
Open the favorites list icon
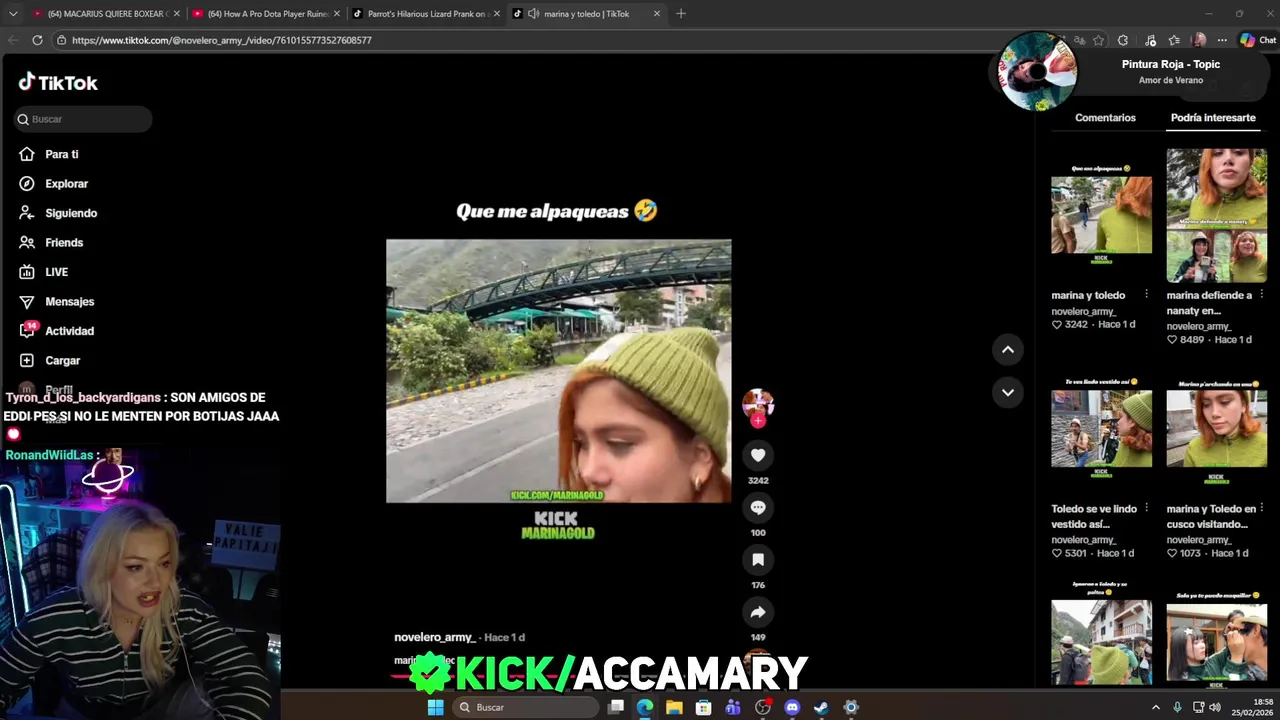point(1174,40)
